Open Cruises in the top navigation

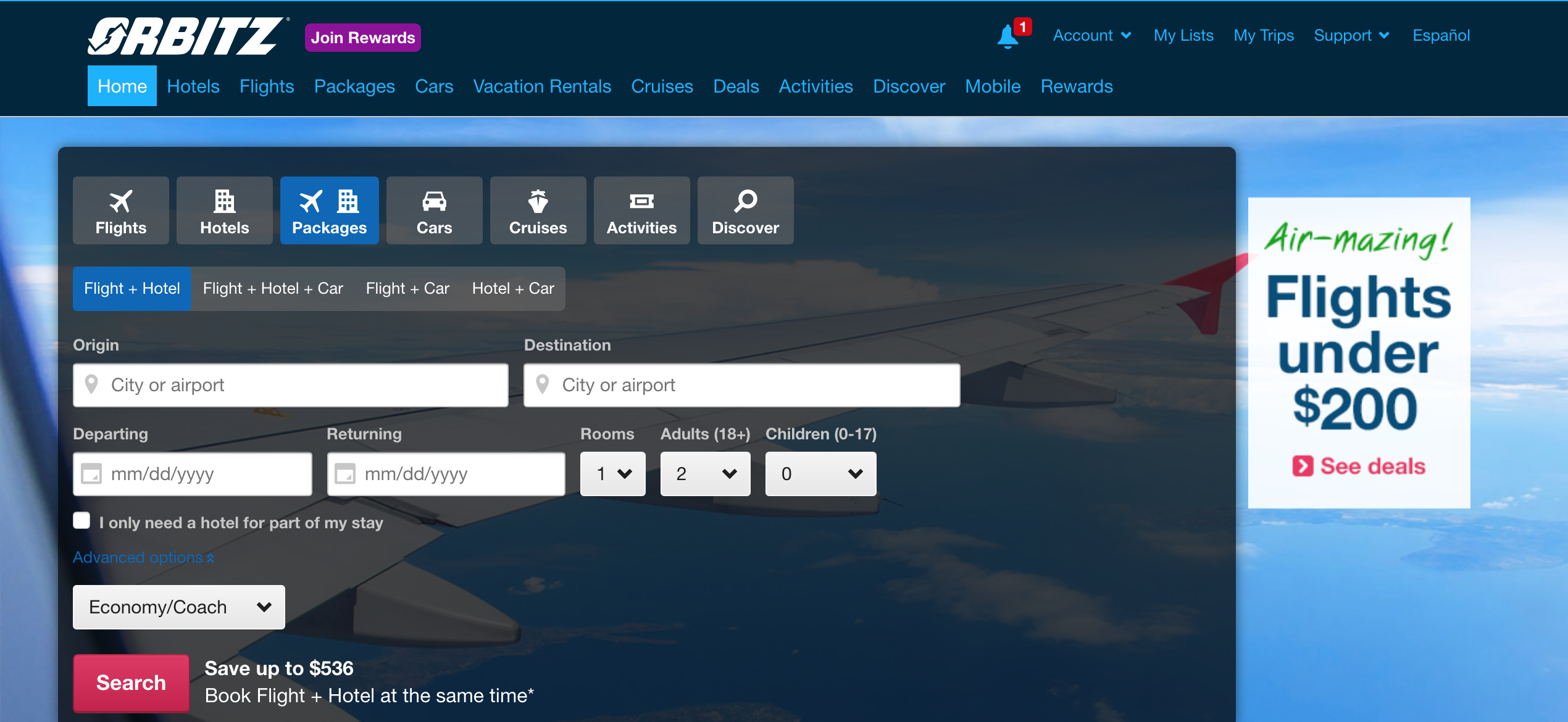tap(662, 86)
